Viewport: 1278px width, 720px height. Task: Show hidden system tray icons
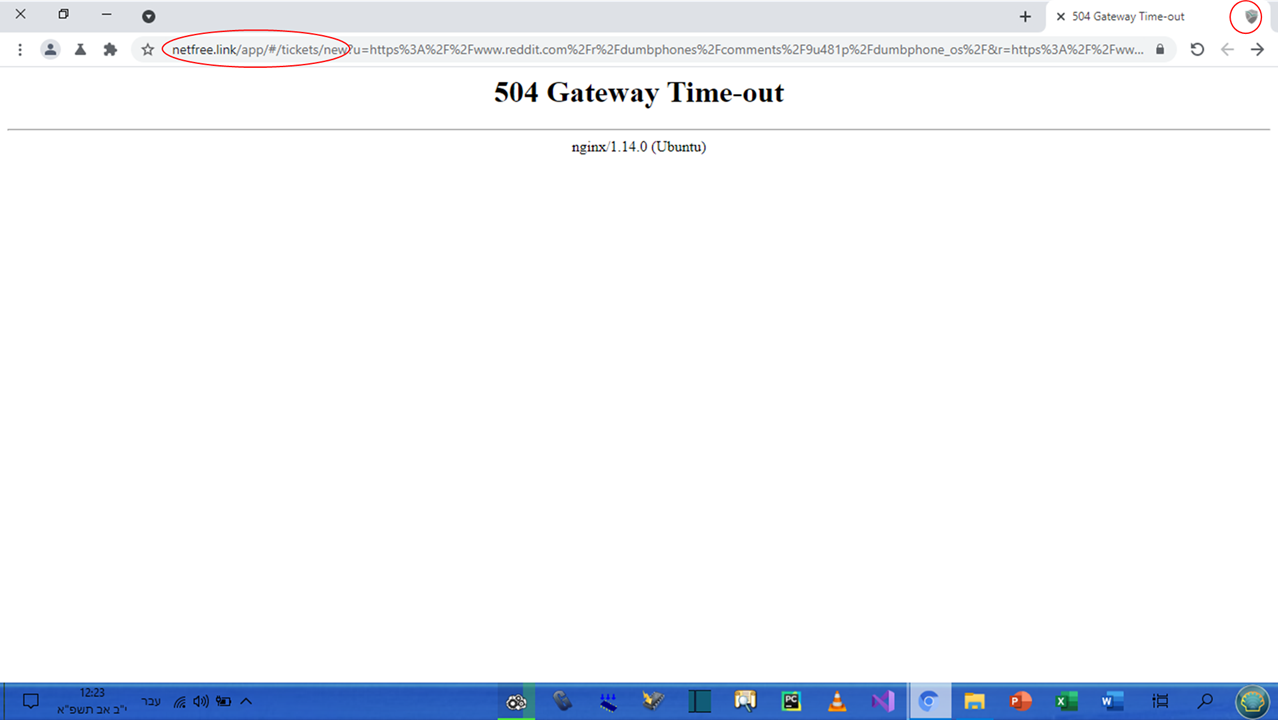pos(246,701)
